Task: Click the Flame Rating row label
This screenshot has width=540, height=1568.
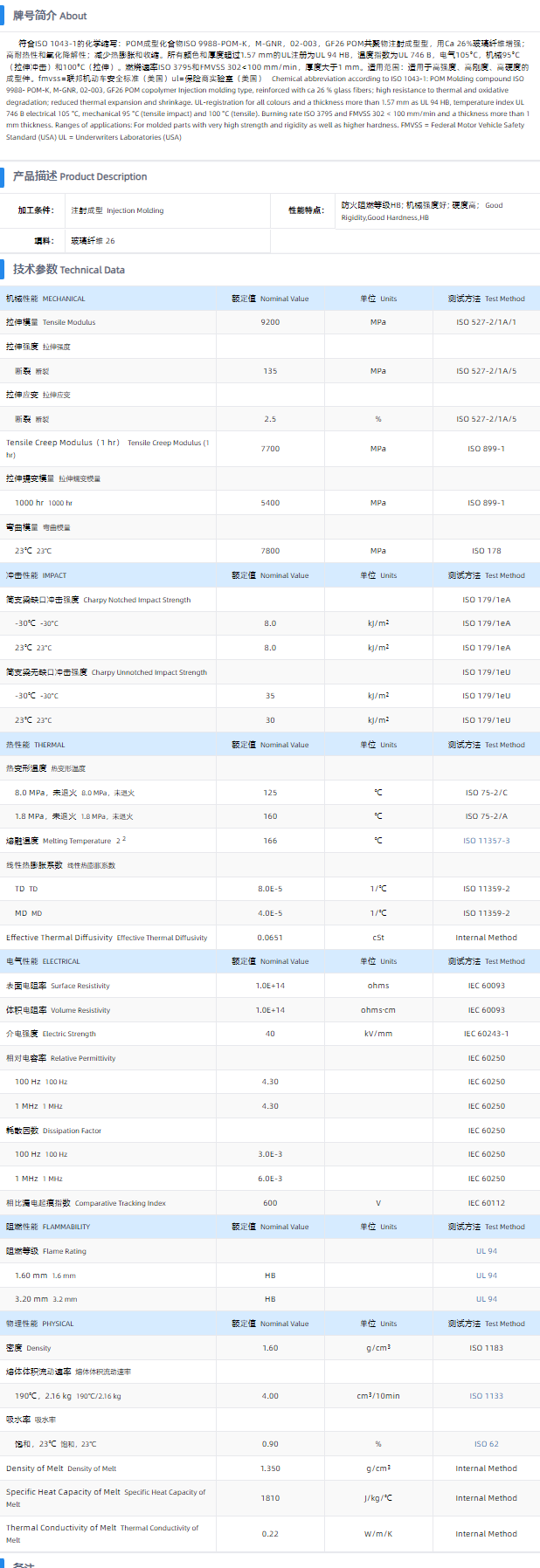Action: coord(46,1251)
